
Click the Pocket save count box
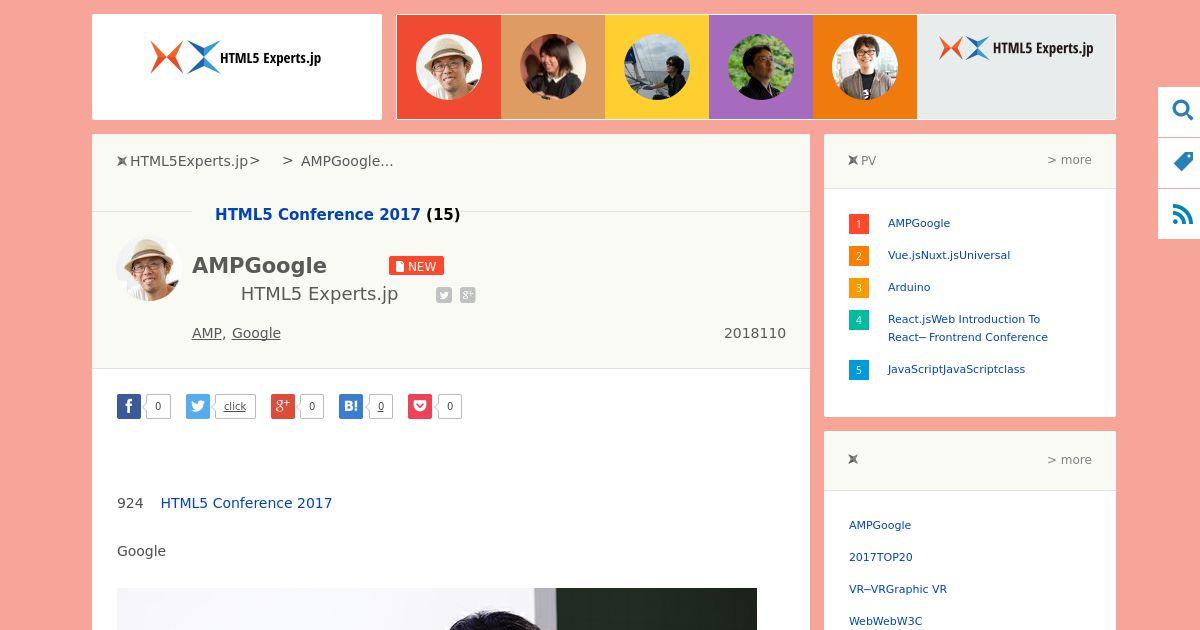point(450,406)
